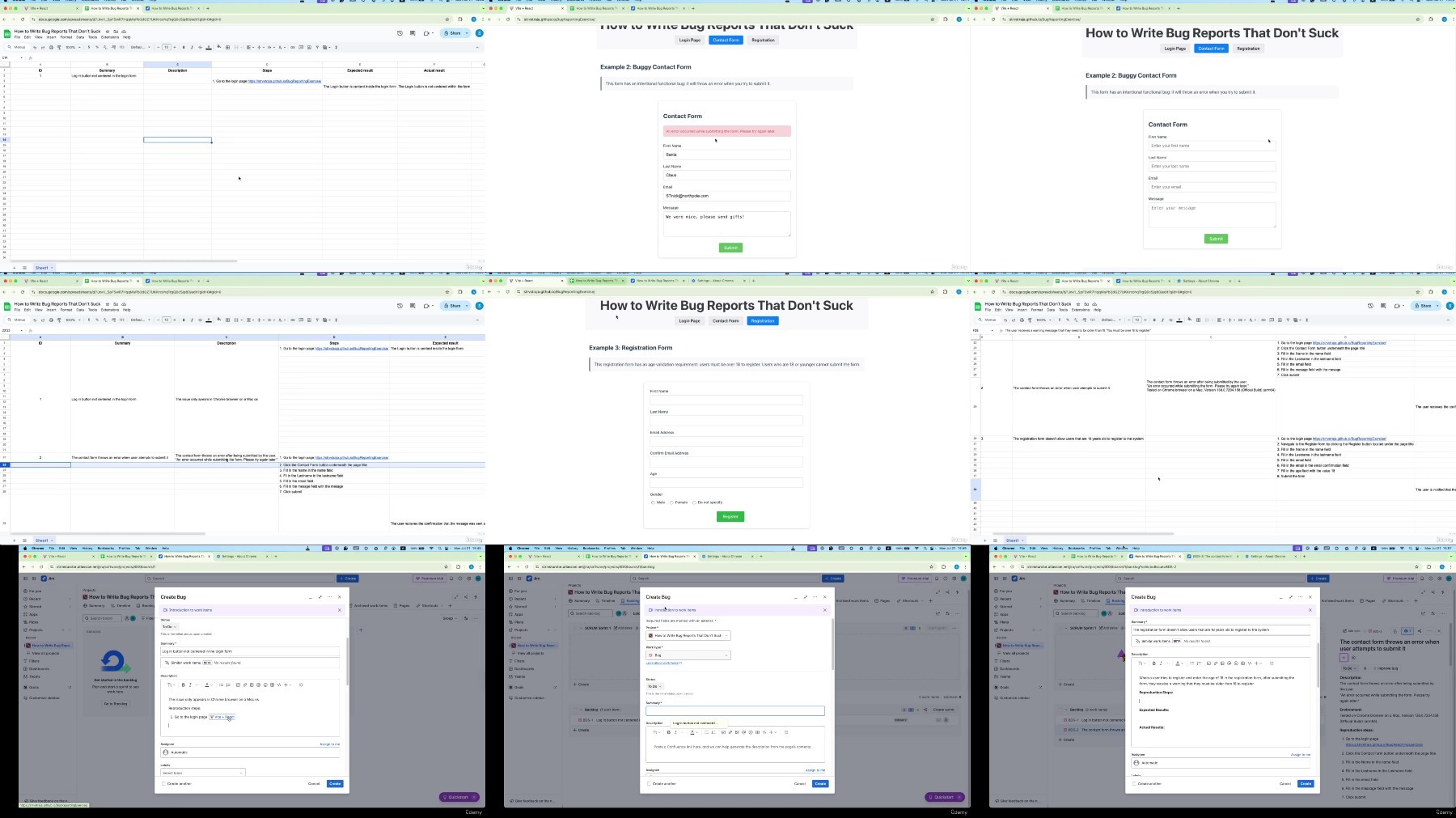Tick 'Create another' in dialog showing Work type

(x=650, y=783)
